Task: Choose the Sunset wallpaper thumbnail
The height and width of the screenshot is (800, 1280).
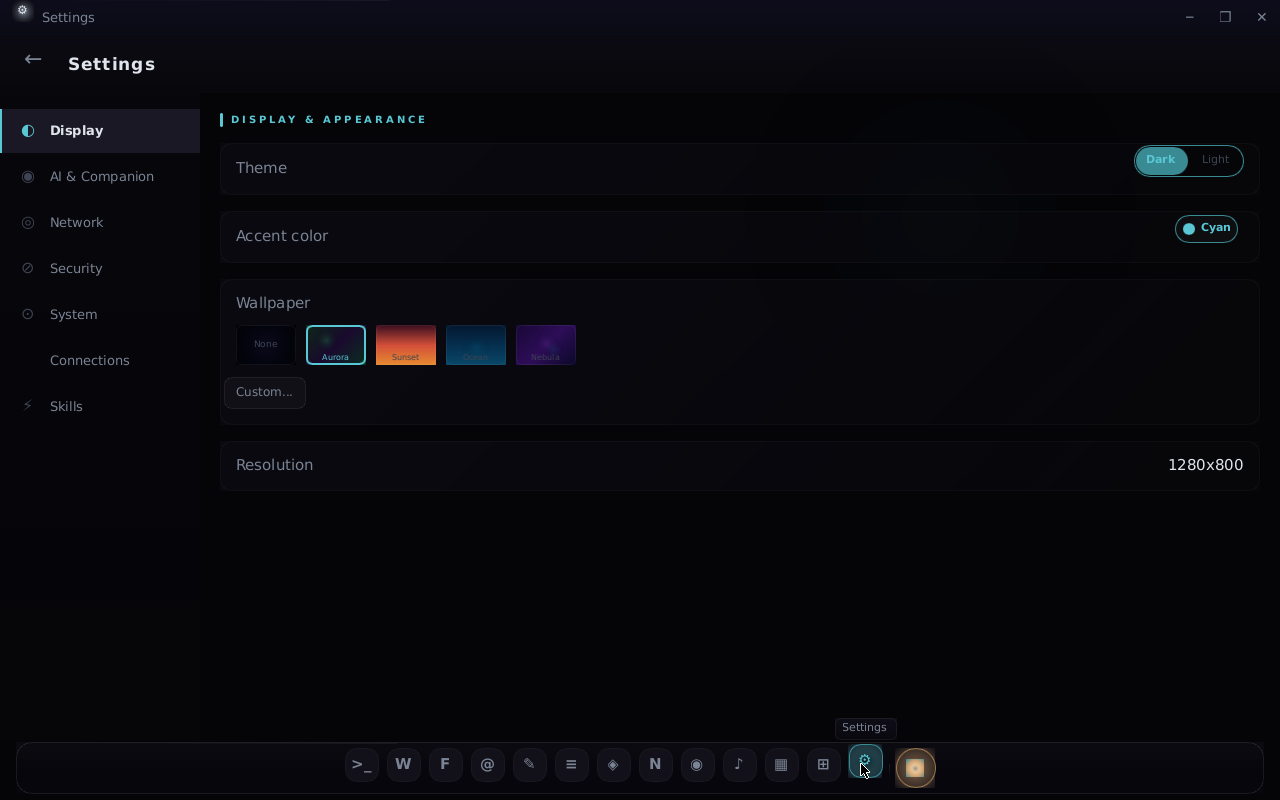Action: 406,345
